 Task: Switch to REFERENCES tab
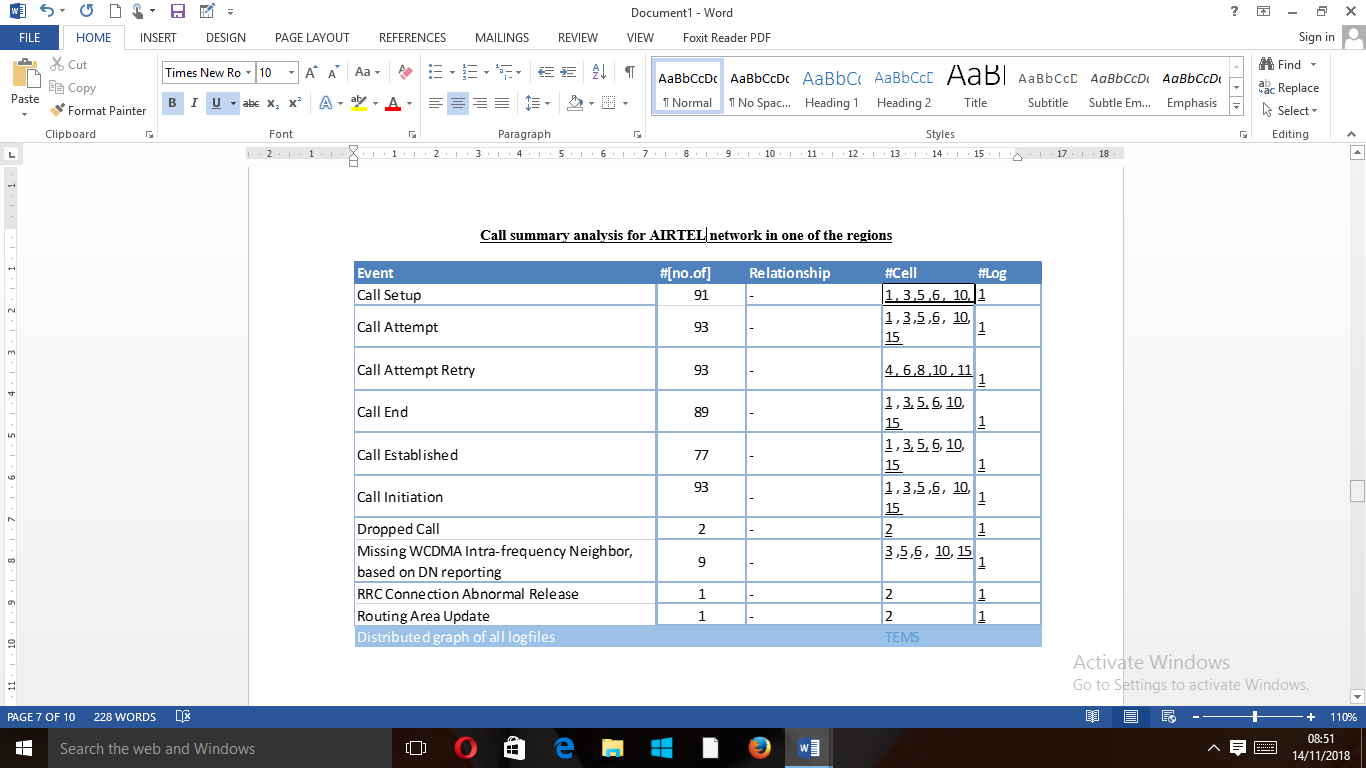click(x=412, y=38)
